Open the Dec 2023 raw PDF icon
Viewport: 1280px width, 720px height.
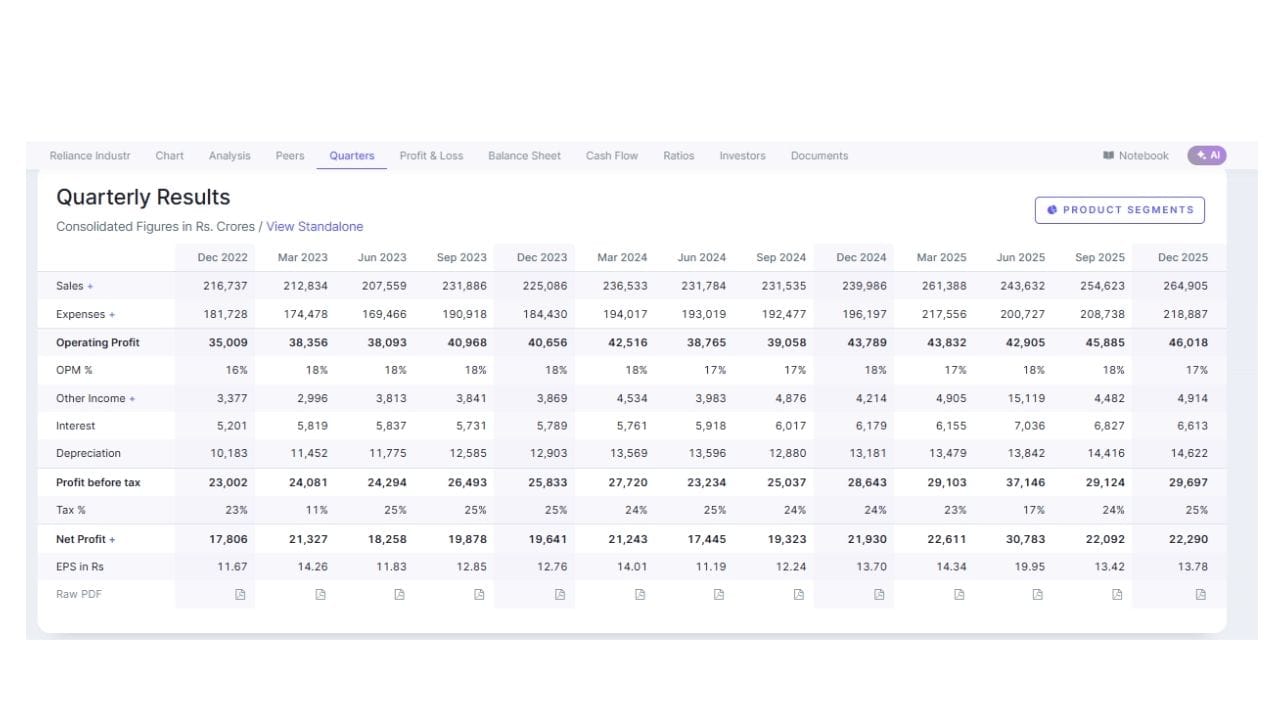(x=559, y=594)
